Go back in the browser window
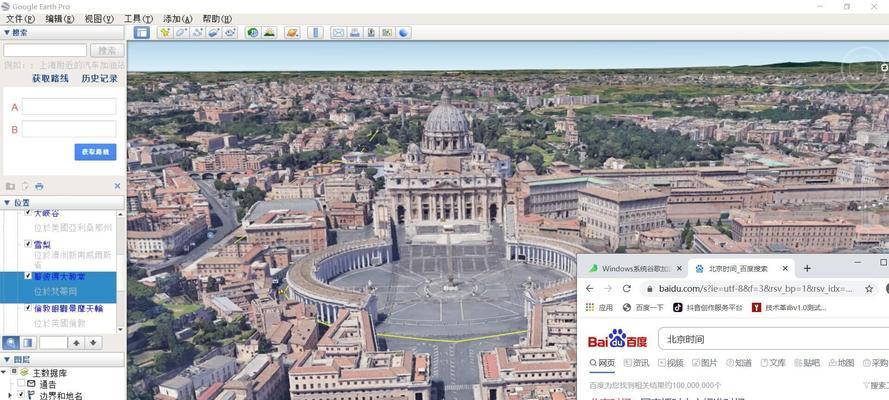Viewport: 889px width, 400px height. [590, 288]
